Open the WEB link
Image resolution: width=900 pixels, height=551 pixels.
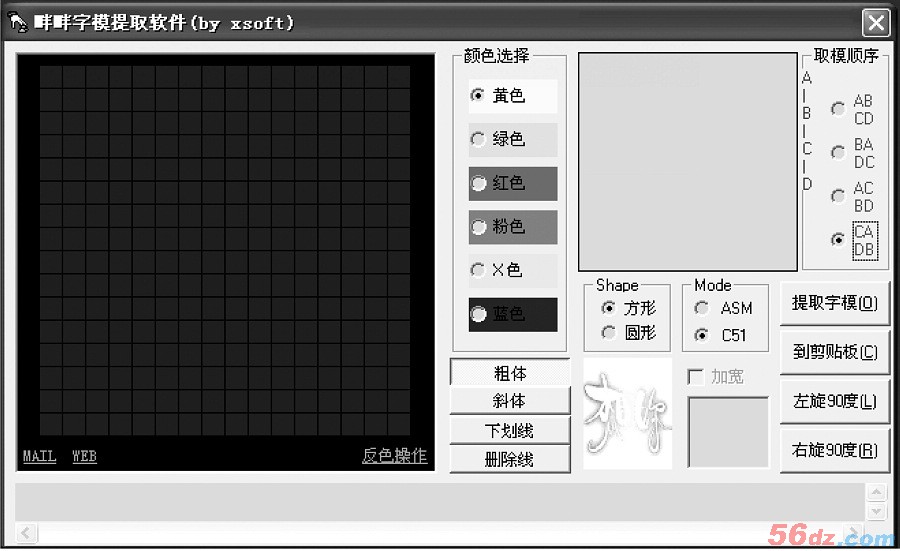(x=84, y=456)
